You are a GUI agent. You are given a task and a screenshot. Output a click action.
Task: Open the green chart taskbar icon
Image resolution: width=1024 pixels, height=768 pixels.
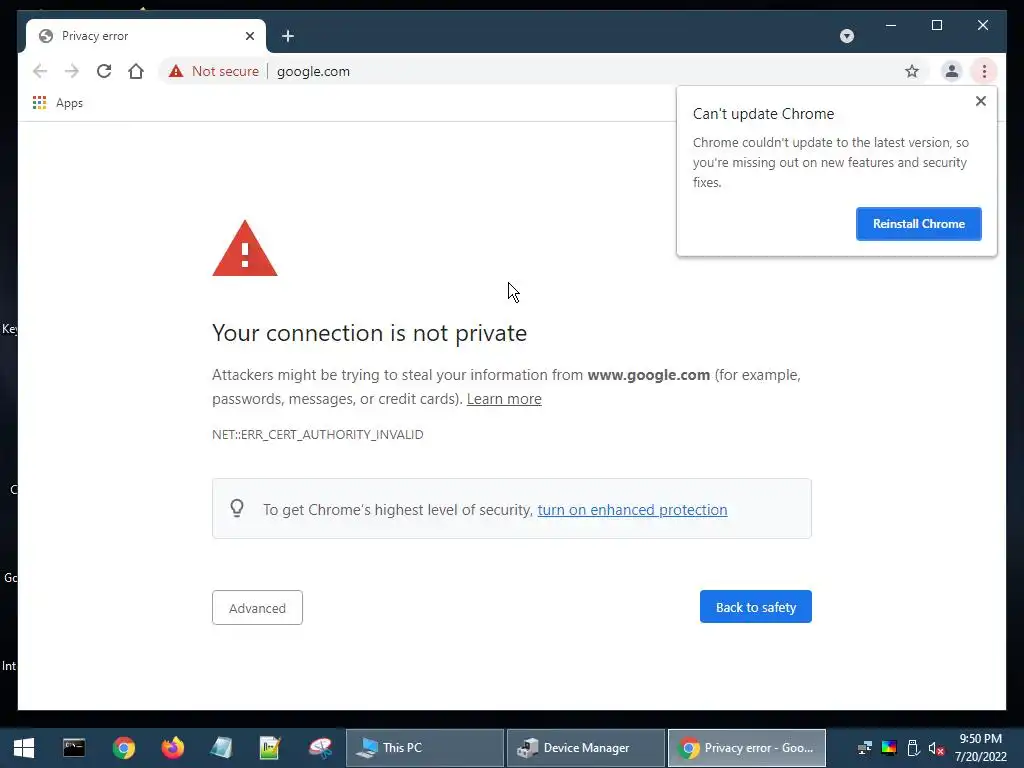tap(270, 748)
